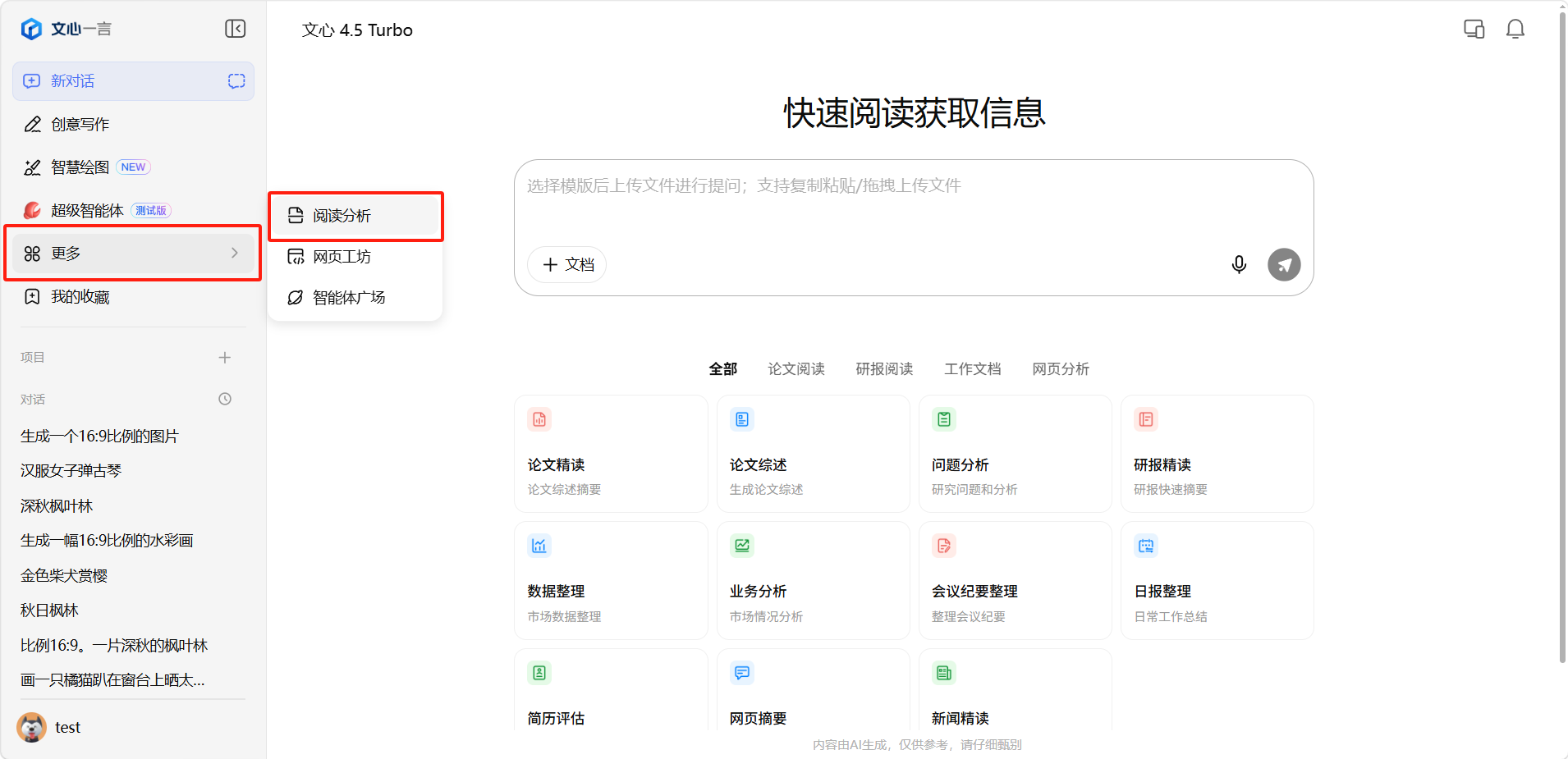
Task: Click the microphone voice input icon
Action: point(1239,264)
